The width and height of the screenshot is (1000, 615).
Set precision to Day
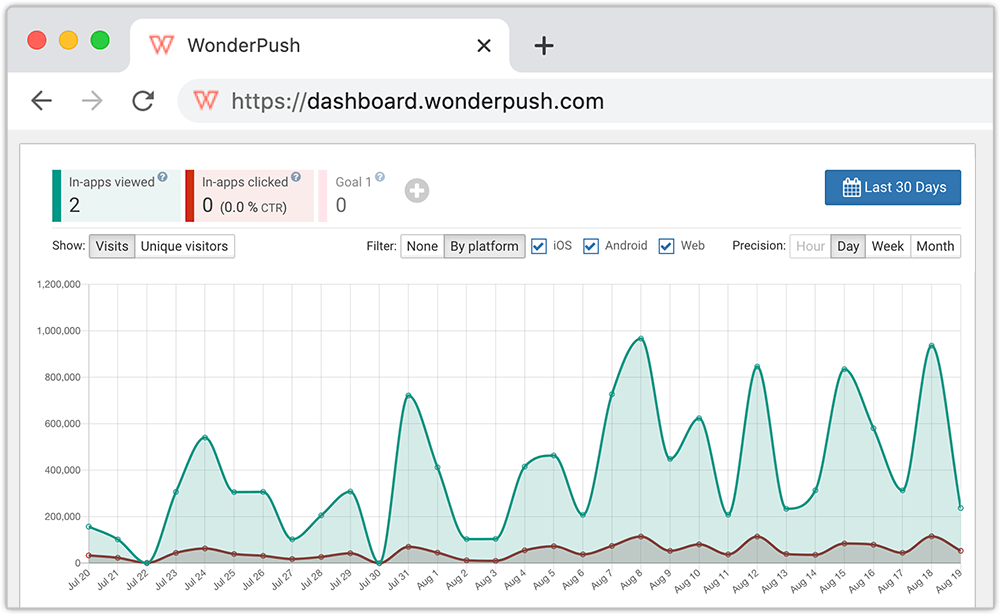(848, 246)
